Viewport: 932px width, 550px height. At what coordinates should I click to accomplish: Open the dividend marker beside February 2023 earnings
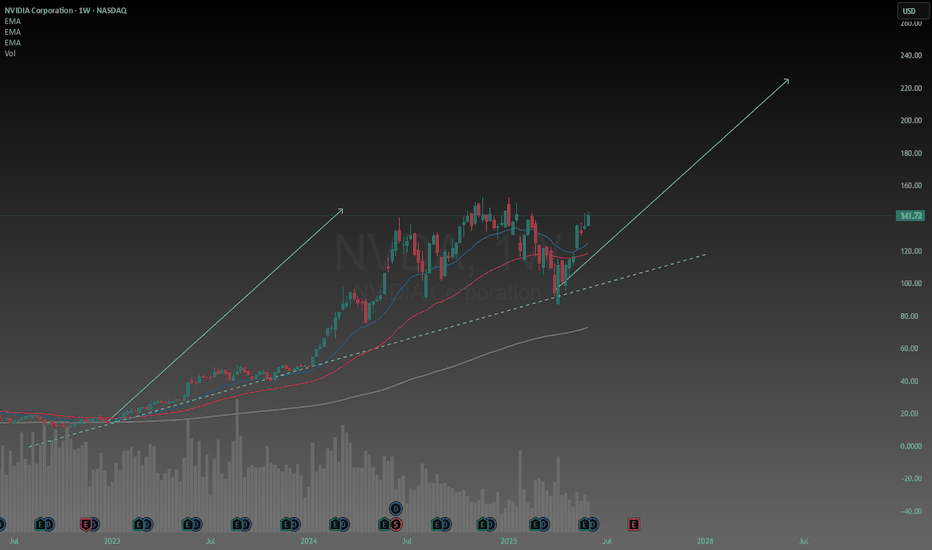(x=147, y=524)
